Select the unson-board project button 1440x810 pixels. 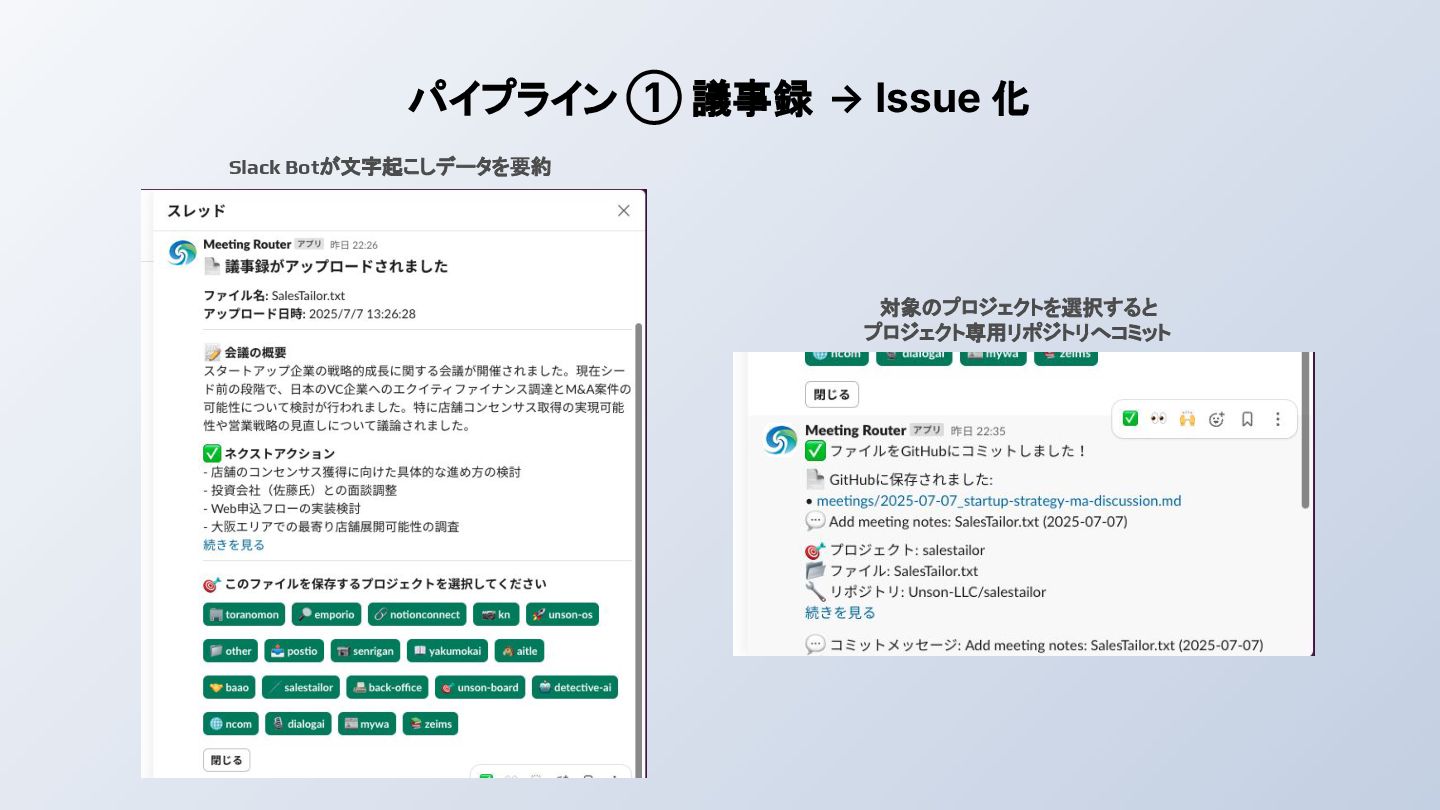[x=480, y=687]
